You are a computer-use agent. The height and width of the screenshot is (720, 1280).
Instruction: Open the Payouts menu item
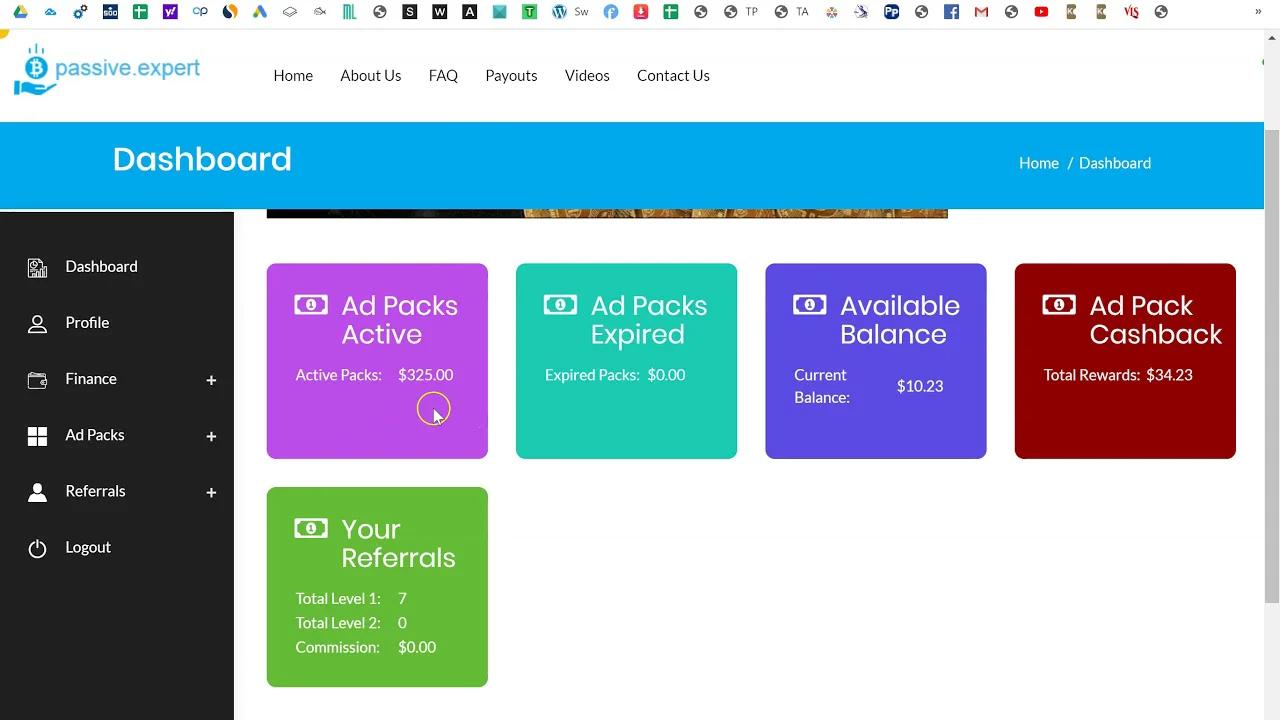[511, 76]
